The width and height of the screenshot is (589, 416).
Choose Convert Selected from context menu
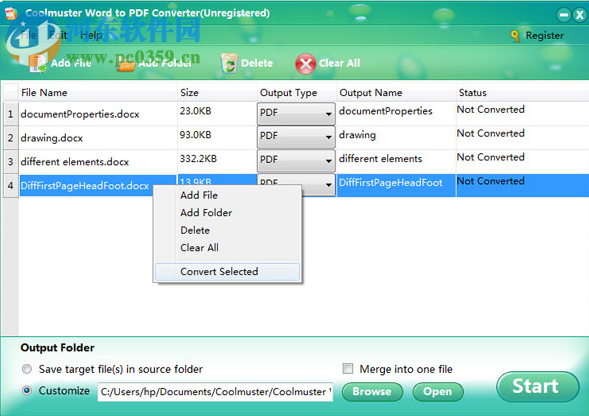tap(228, 272)
